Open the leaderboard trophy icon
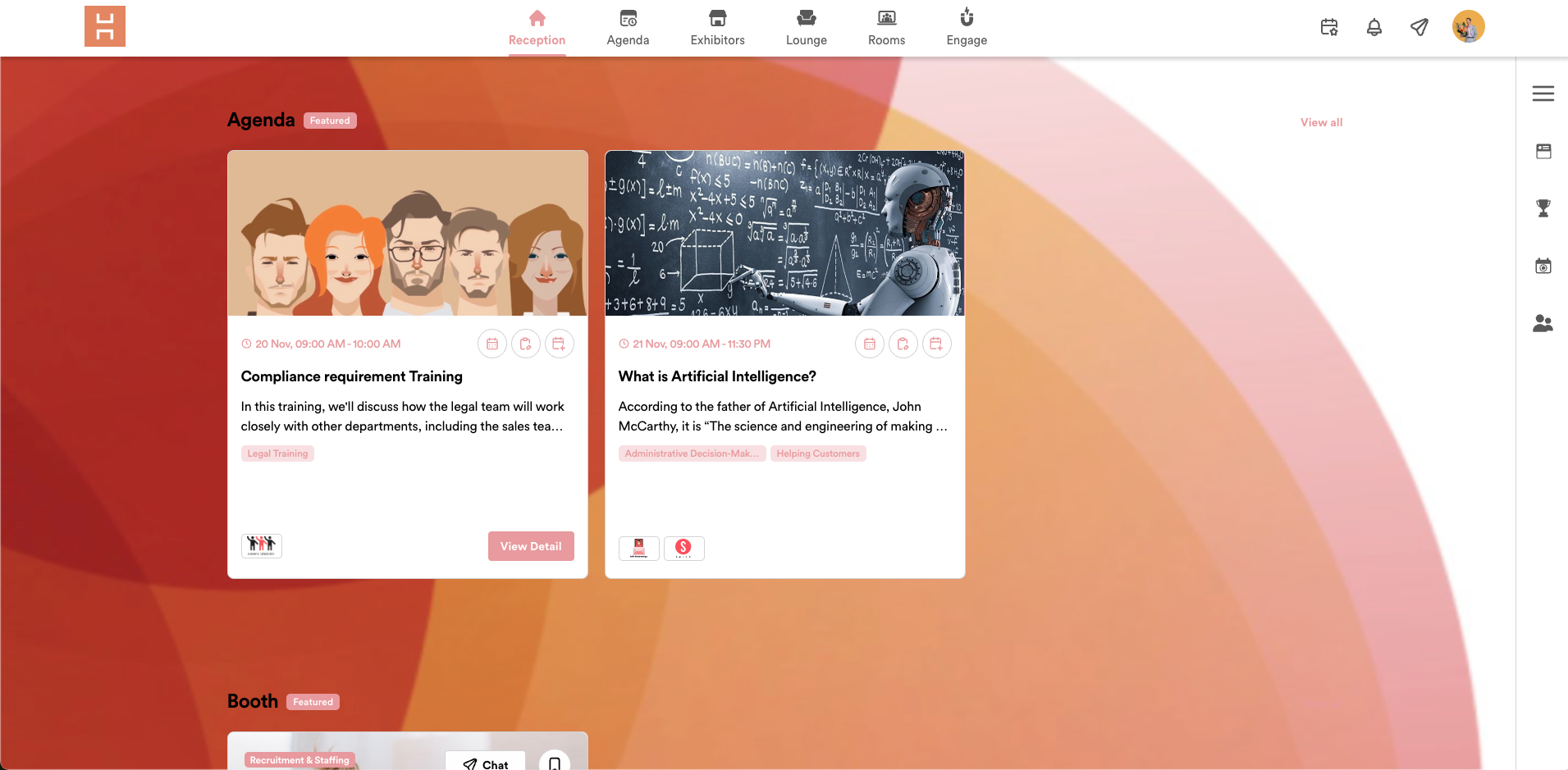This screenshot has height=770, width=1568. click(1543, 208)
